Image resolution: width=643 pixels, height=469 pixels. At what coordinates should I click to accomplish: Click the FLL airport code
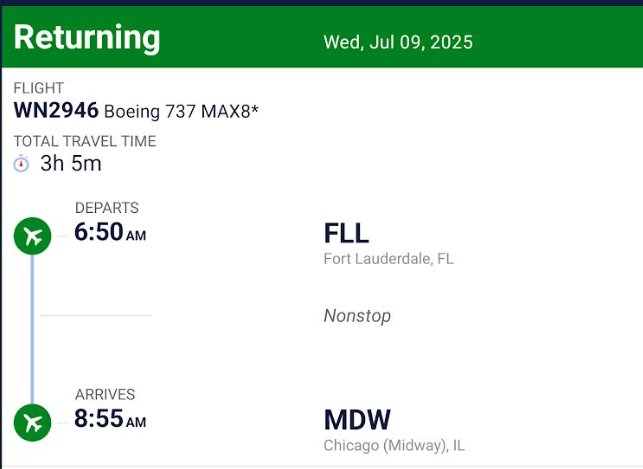point(347,233)
